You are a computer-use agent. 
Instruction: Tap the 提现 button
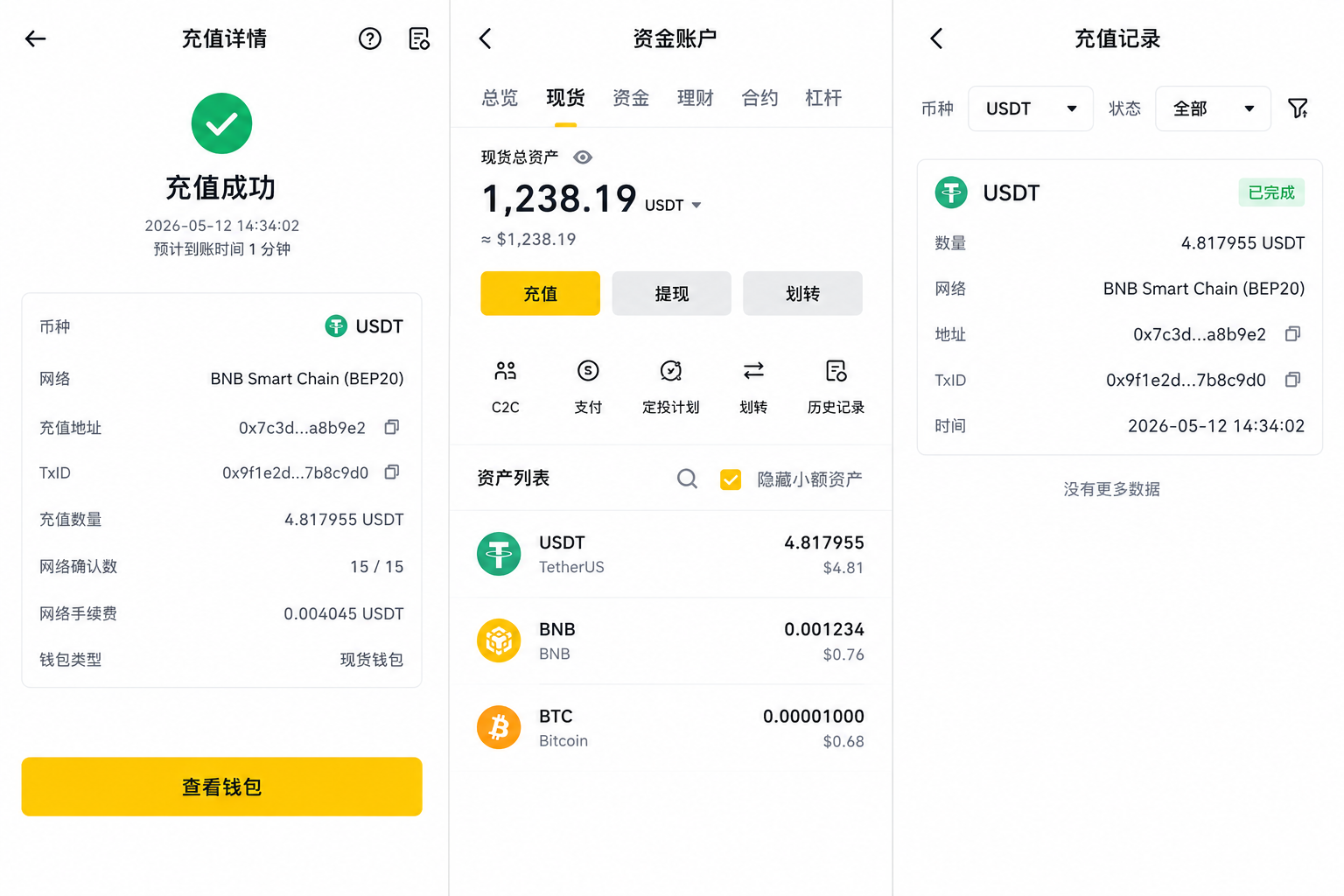click(671, 293)
